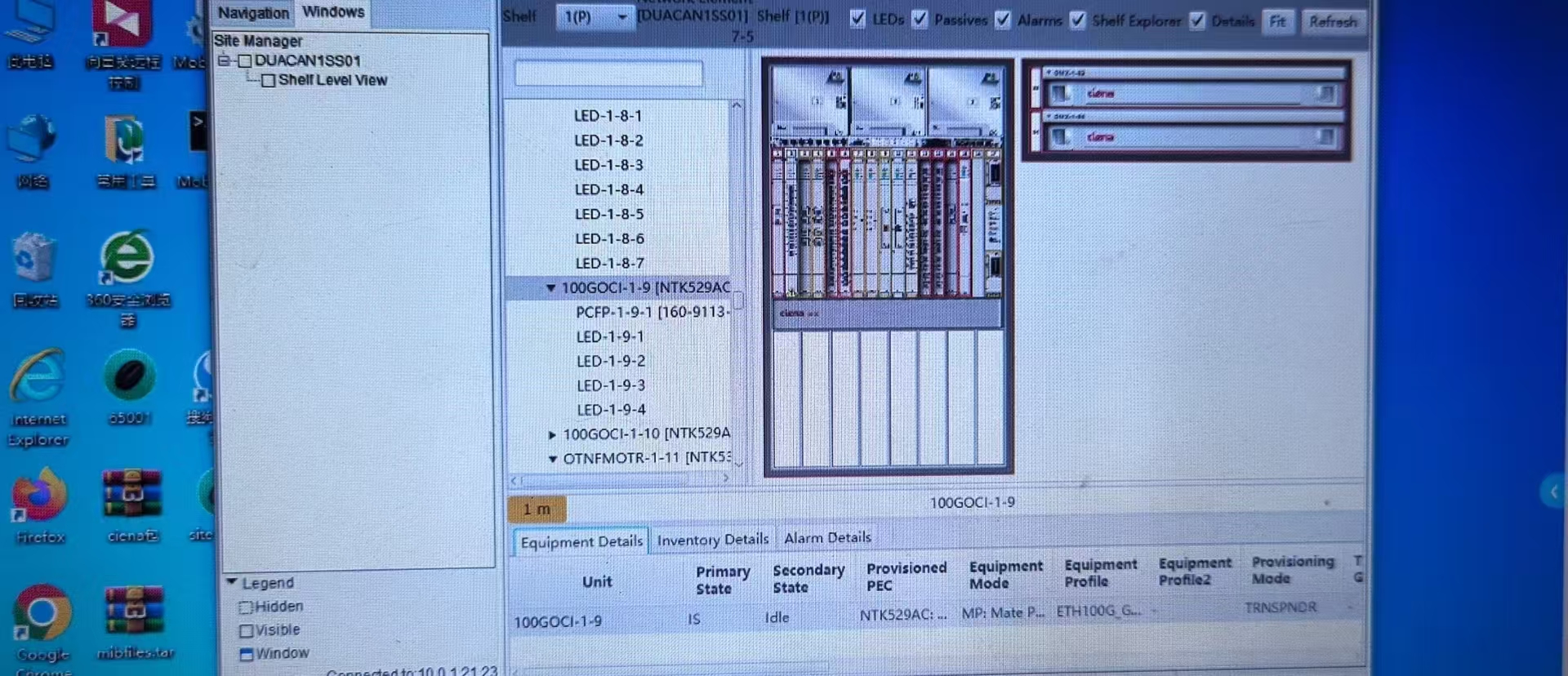Click the 1 m alarm indicator
The width and height of the screenshot is (1568, 676).
(537, 509)
